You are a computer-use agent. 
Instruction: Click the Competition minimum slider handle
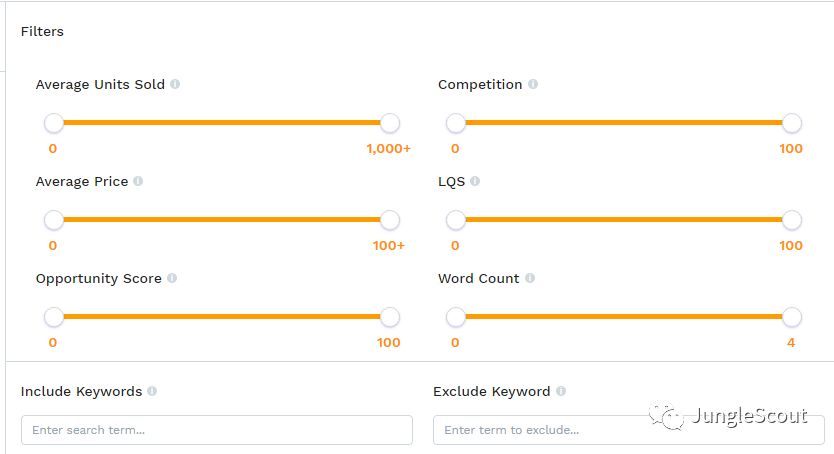point(456,123)
